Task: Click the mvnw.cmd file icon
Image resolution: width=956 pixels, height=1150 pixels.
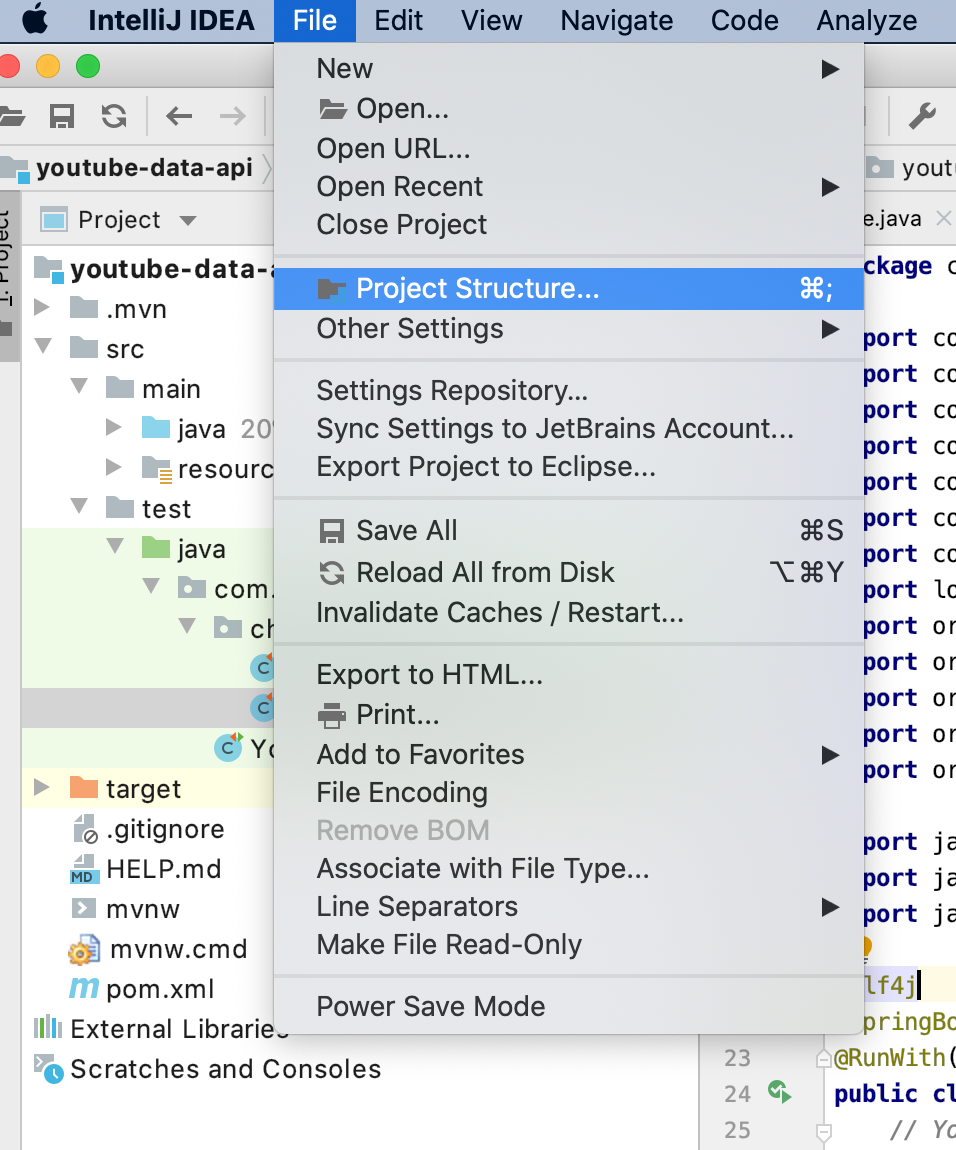Action: coord(84,949)
